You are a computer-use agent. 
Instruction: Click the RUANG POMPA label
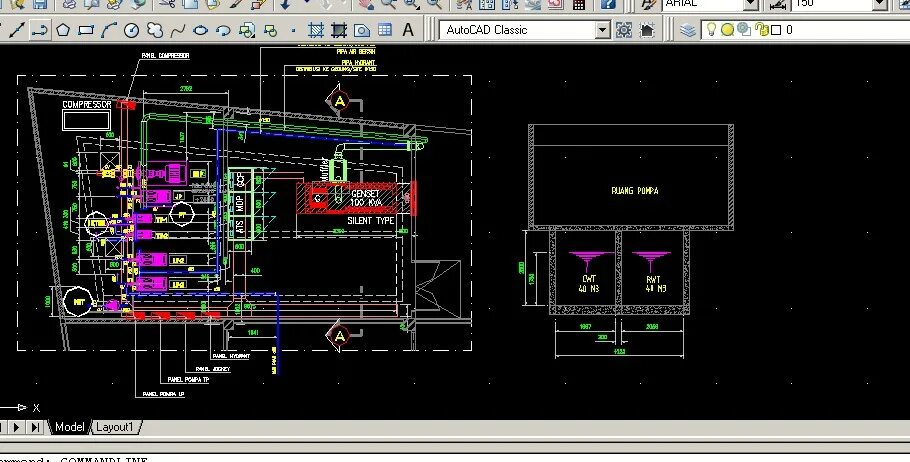tap(635, 190)
